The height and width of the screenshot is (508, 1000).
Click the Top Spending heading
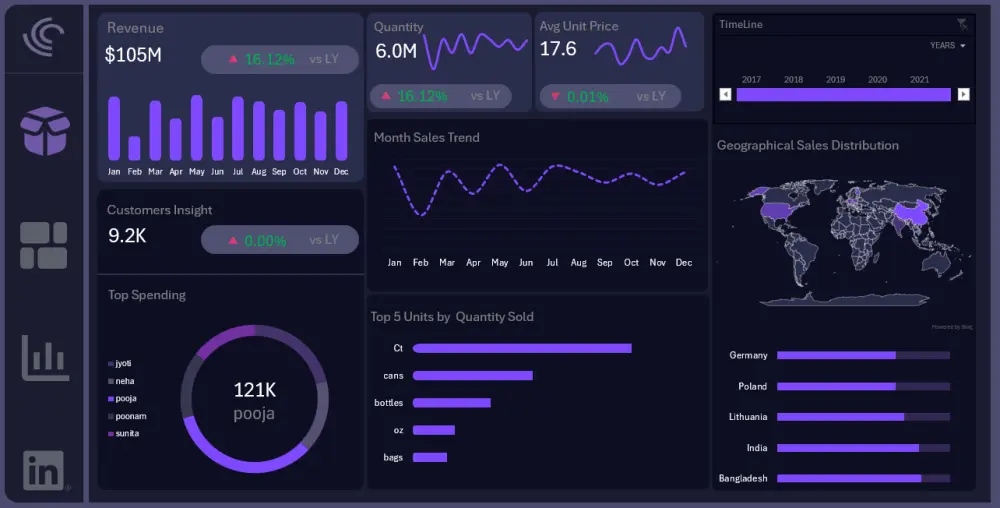[147, 294]
